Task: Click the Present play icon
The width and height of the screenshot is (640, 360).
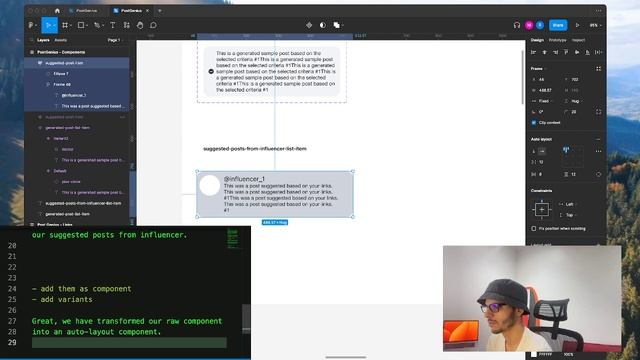Action: [x=577, y=25]
